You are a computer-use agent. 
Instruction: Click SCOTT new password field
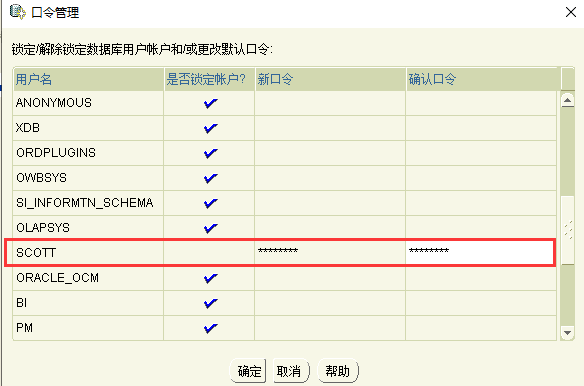click(x=330, y=253)
